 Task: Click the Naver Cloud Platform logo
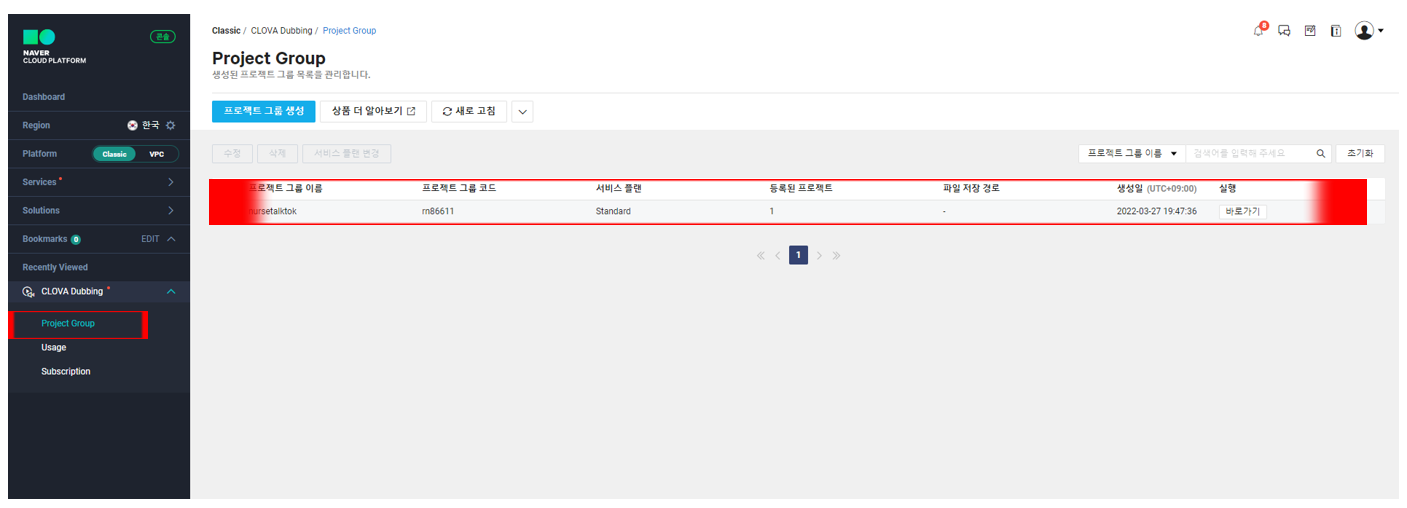(54, 46)
